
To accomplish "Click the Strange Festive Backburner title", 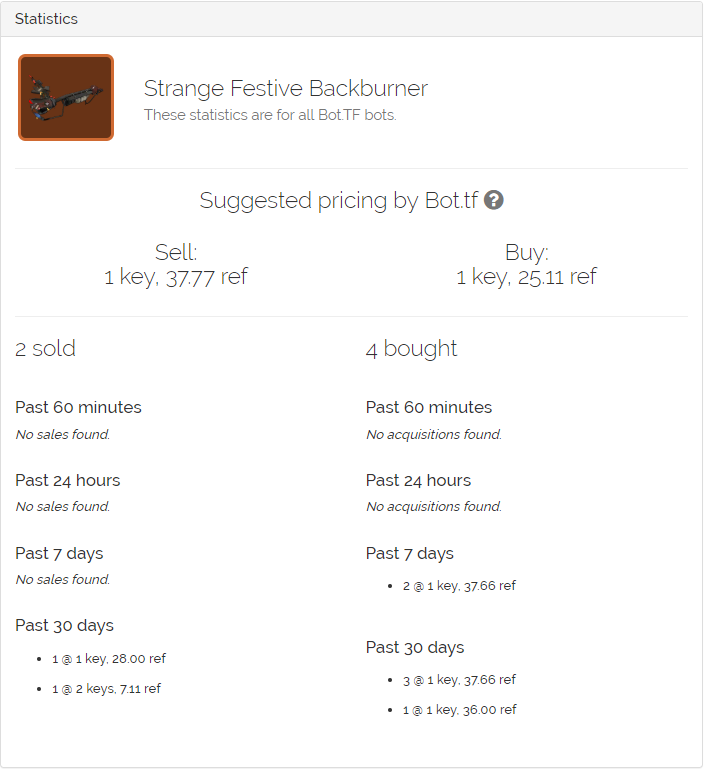I will [286, 88].
